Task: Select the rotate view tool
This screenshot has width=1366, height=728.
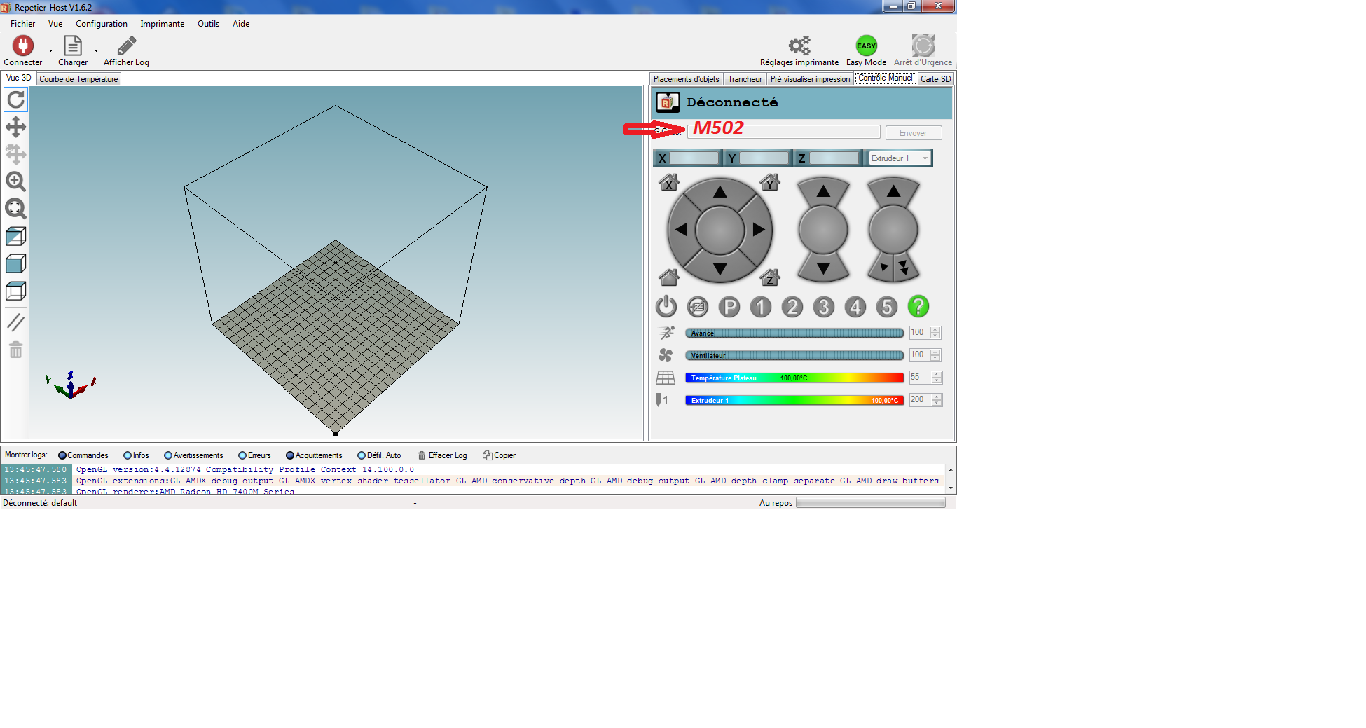Action: (16, 99)
